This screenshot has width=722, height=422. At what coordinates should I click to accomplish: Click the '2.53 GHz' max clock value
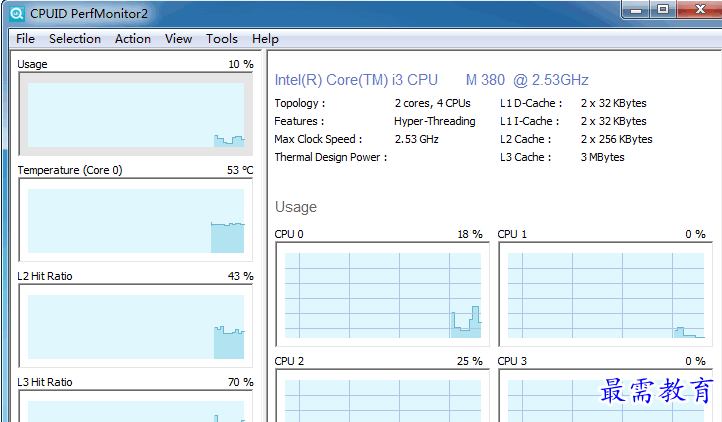[x=417, y=139]
